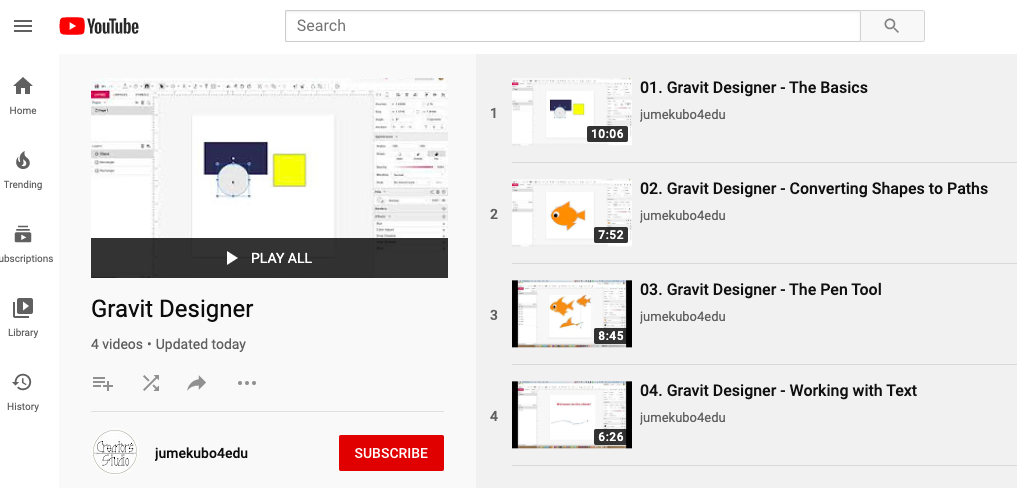Open the Subscriptions sidebar item
Viewport: 1017px width, 488px height.
23,244
